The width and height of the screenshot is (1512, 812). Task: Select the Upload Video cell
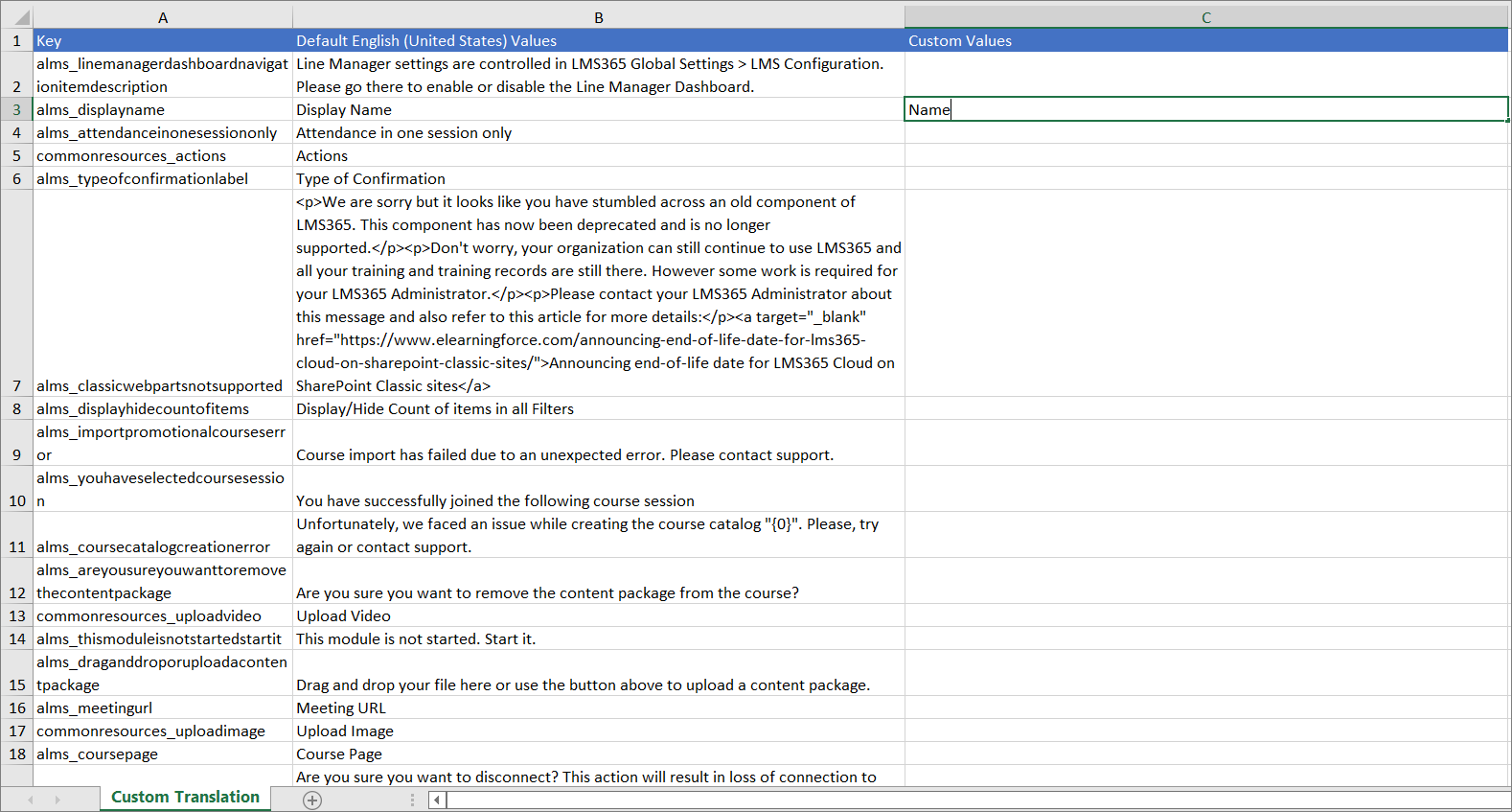[598, 615]
